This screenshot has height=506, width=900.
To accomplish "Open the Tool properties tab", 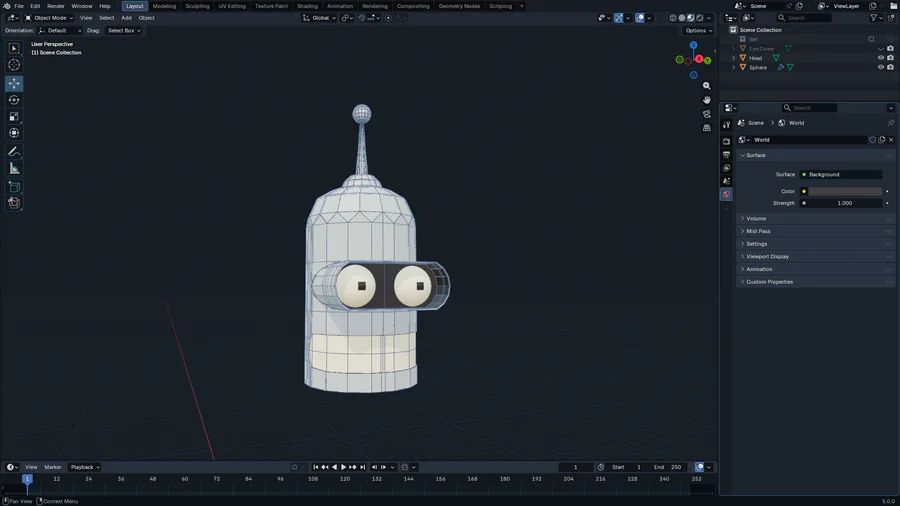I will coord(727,124).
